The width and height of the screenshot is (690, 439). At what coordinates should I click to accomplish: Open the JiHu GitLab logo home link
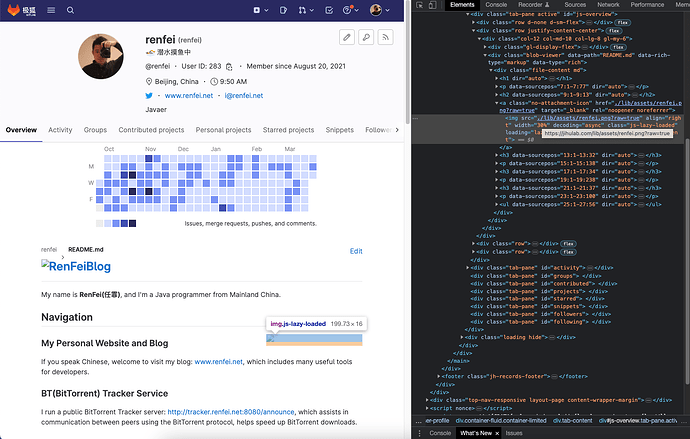[22, 10]
